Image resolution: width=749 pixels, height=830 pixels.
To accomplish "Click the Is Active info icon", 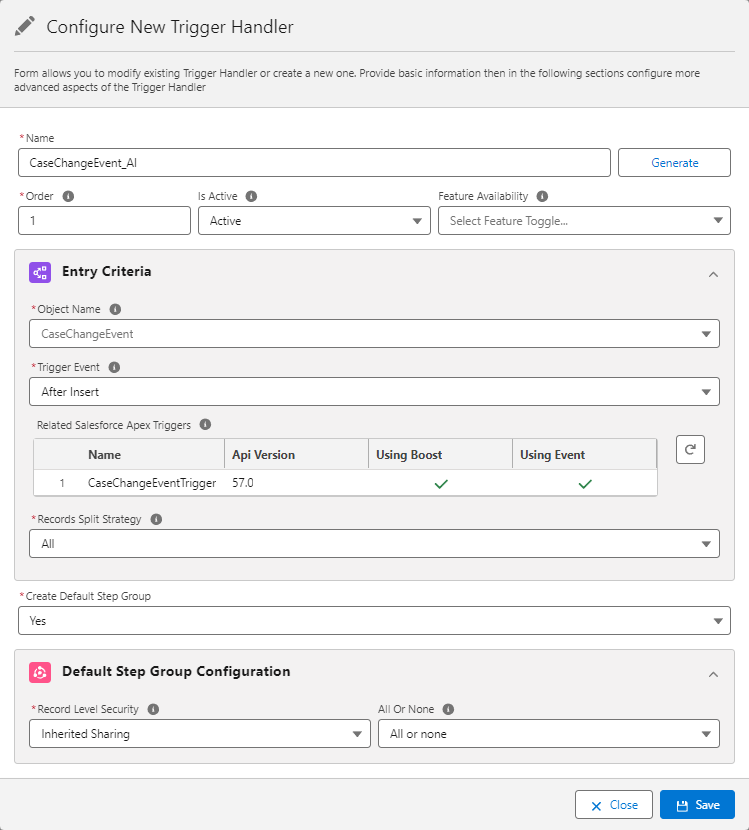I will pyautogui.click(x=250, y=196).
